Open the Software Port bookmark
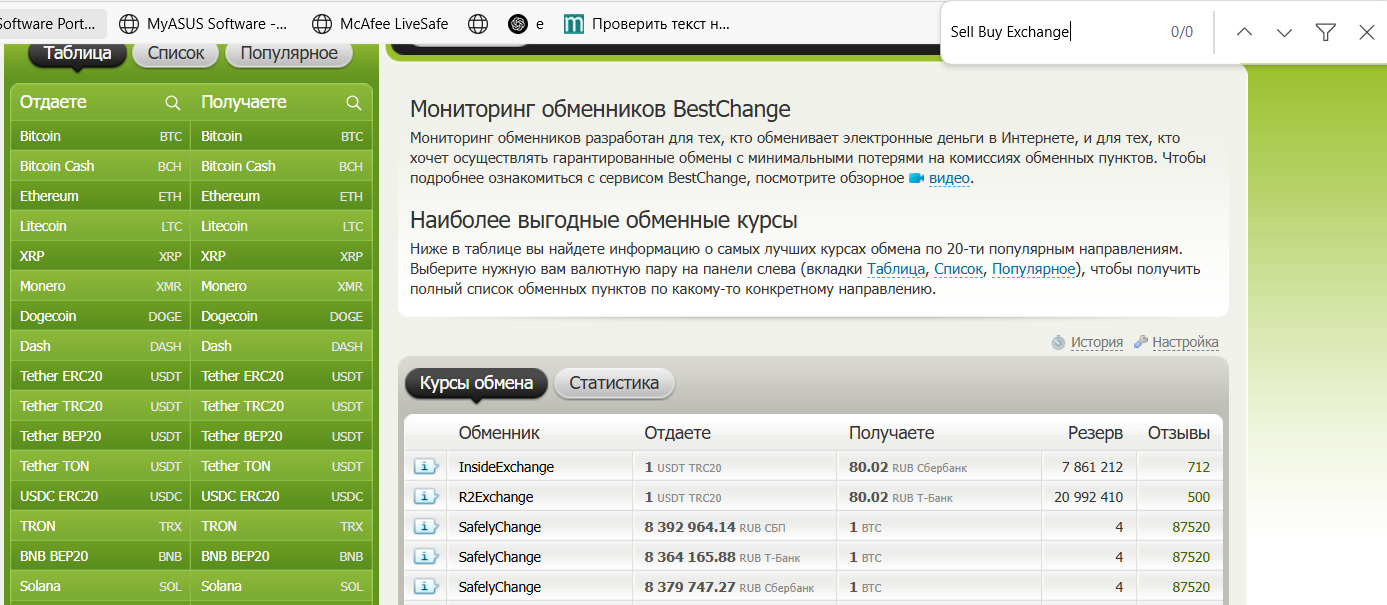This screenshot has width=1387, height=605. tap(50, 23)
